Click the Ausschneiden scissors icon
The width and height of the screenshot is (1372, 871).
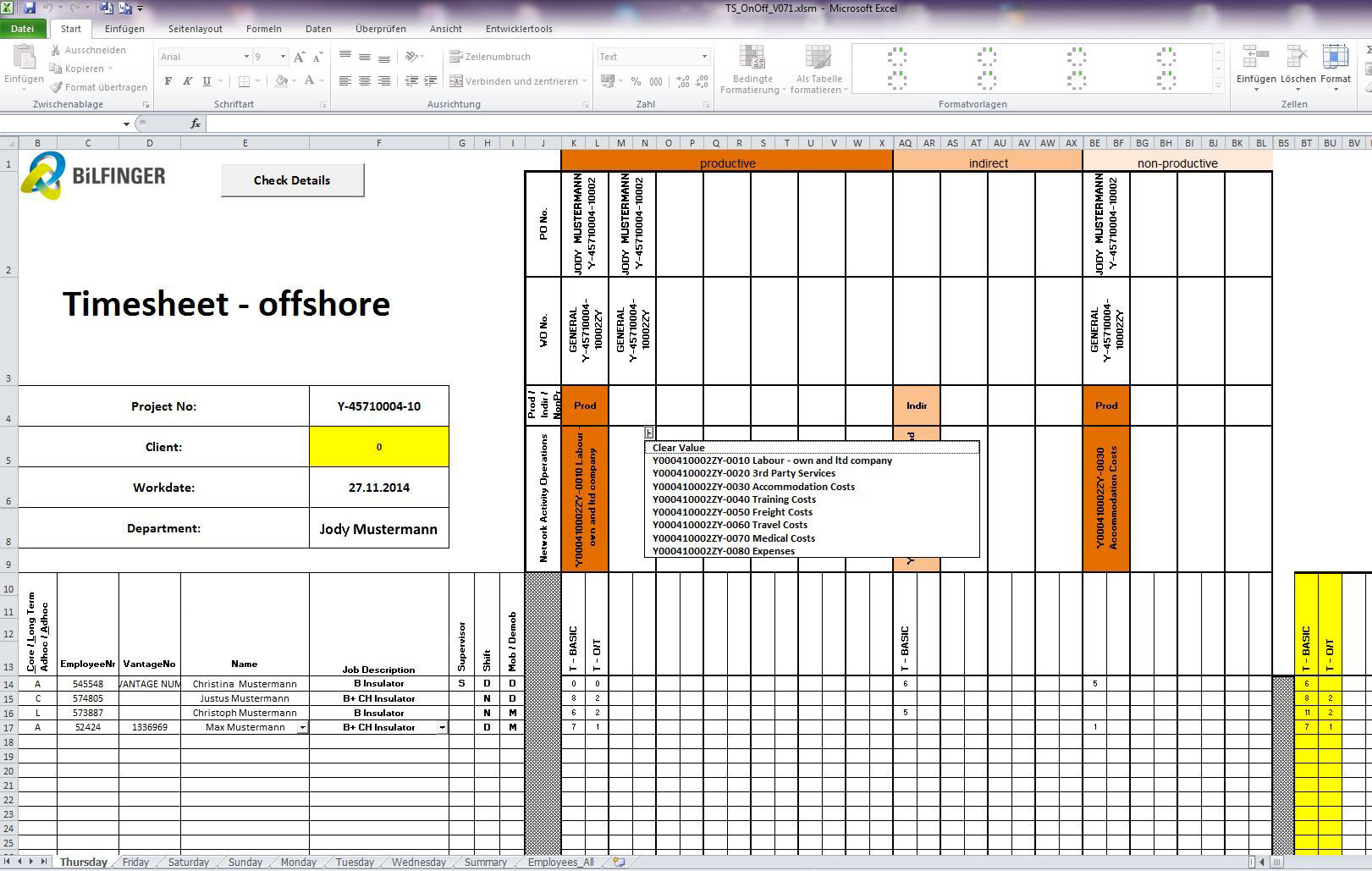(x=56, y=50)
